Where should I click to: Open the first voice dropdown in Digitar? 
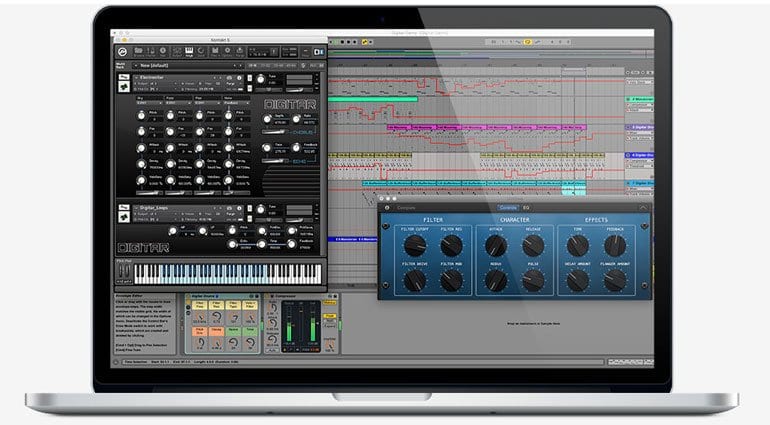pyautogui.click(x=149, y=103)
